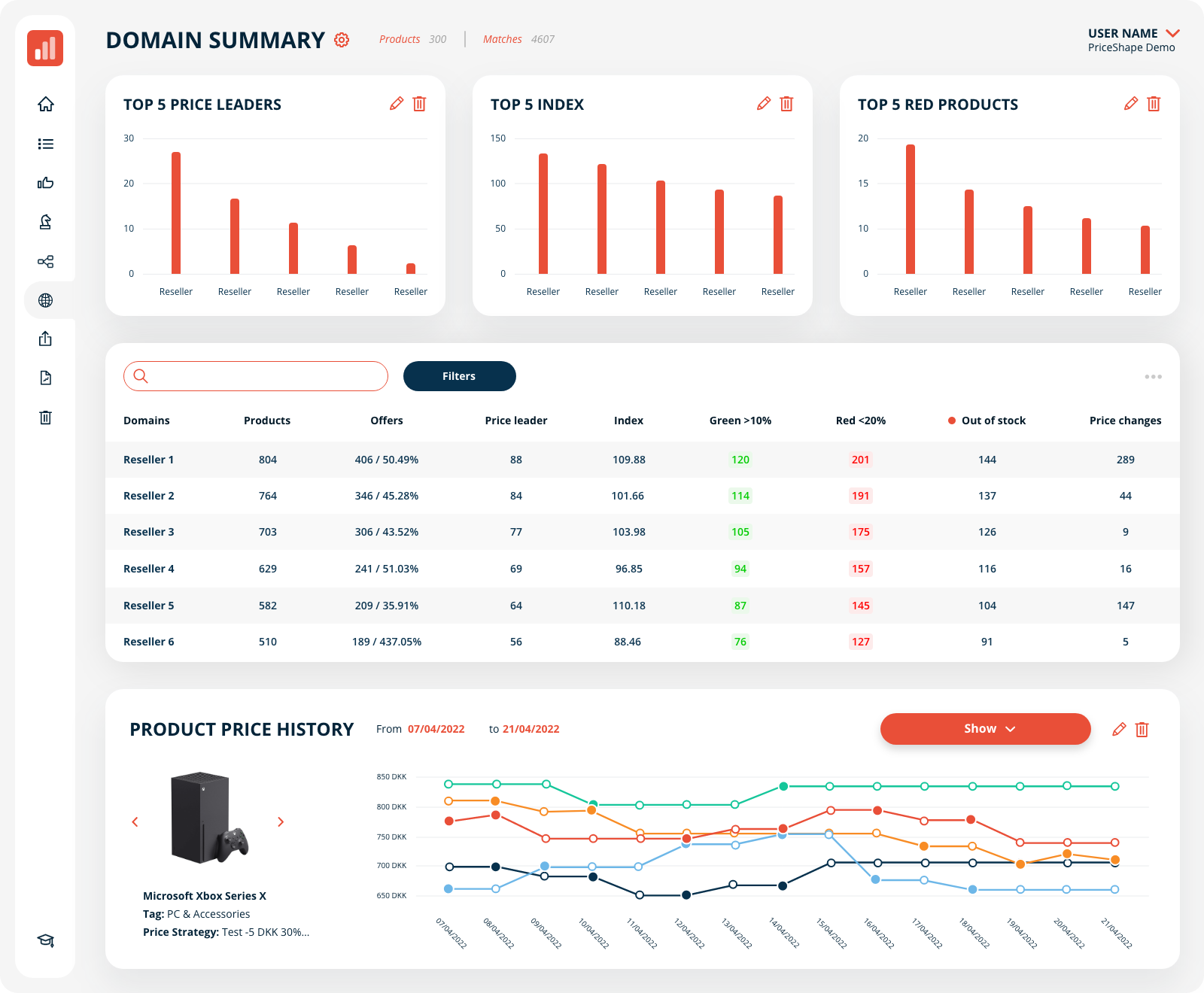The image size is (1204, 993).
Task: Open the chess knight strategy icon
Action: [46, 222]
